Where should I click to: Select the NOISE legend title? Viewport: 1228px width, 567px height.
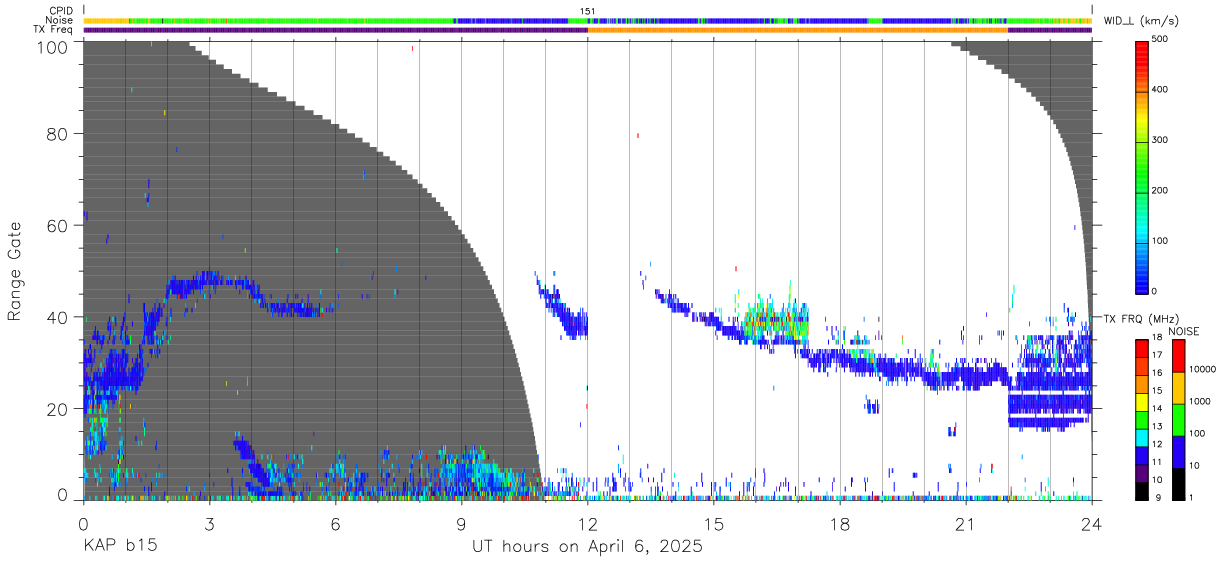1183,331
